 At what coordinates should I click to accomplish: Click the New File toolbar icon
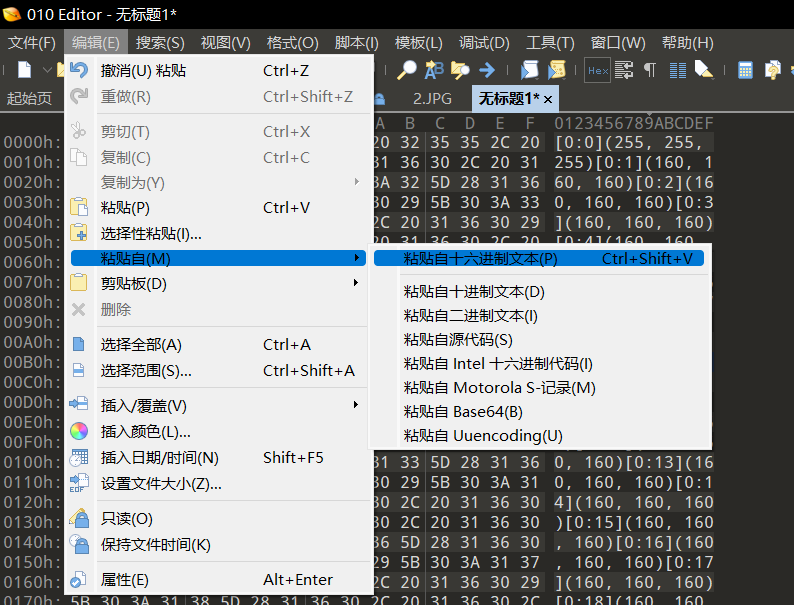[24, 69]
